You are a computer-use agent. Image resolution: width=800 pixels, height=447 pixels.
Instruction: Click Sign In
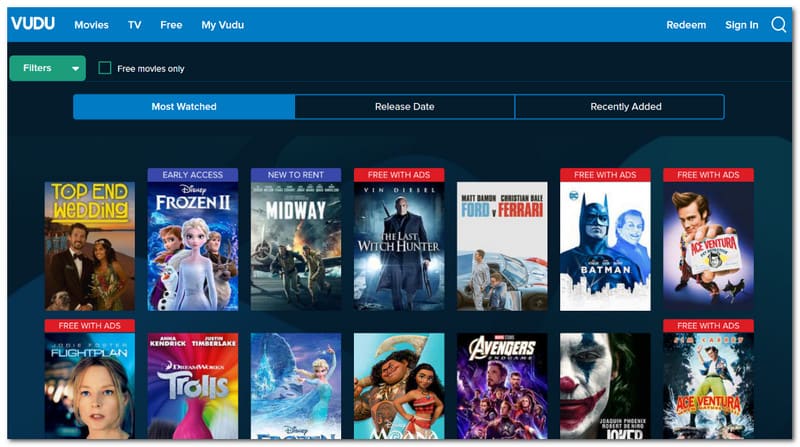pos(741,25)
